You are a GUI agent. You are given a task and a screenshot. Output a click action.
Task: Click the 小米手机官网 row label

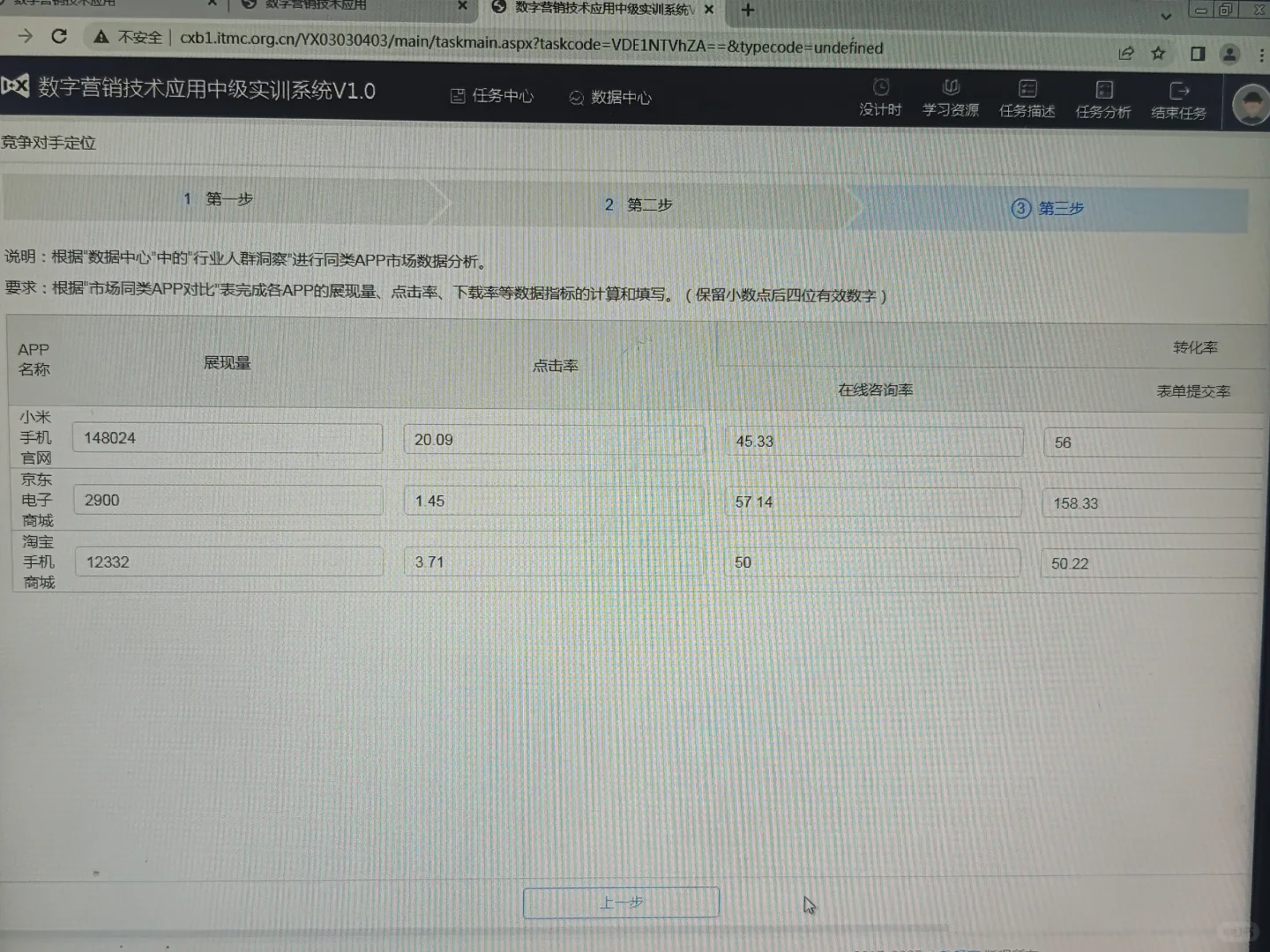tap(36, 437)
